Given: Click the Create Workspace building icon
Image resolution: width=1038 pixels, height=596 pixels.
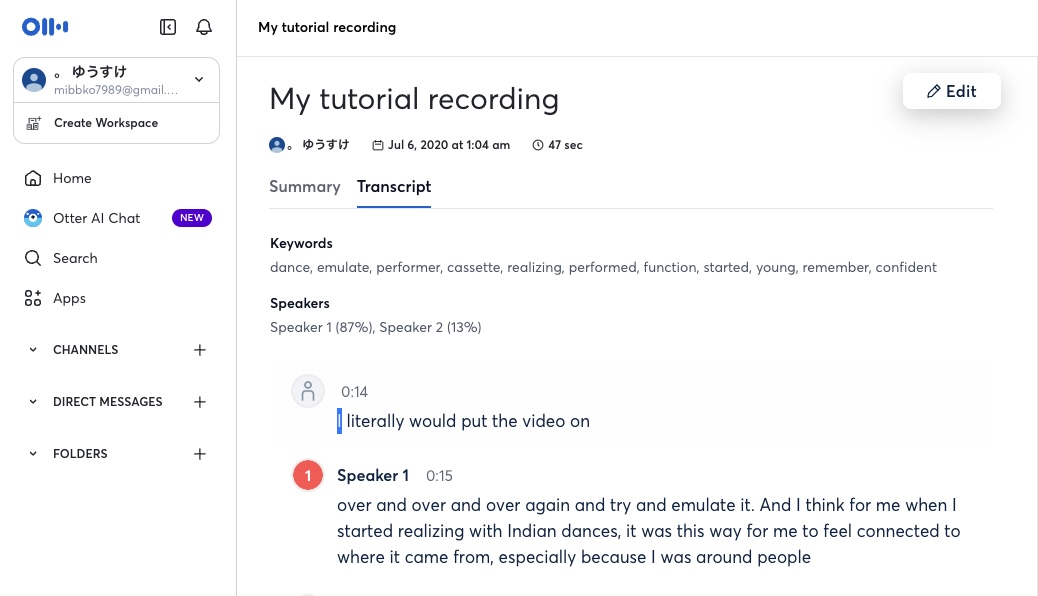Looking at the screenshot, I should (33, 123).
